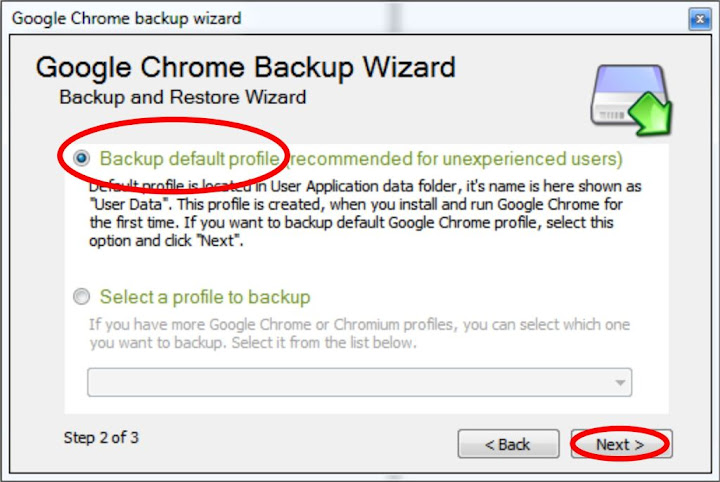Click the greyed-out Chromium profiles description text

(x=360, y=334)
